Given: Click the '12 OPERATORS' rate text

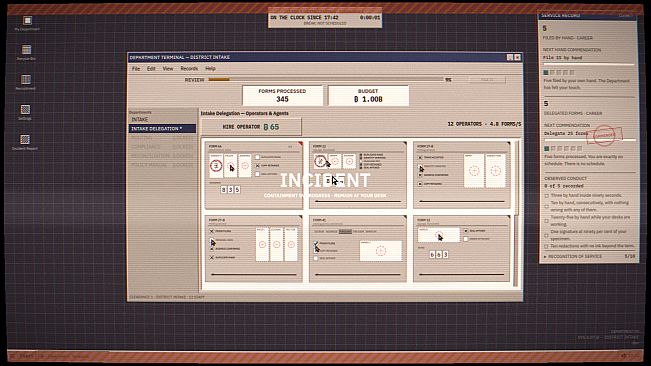Looking at the screenshot, I should coord(484,124).
